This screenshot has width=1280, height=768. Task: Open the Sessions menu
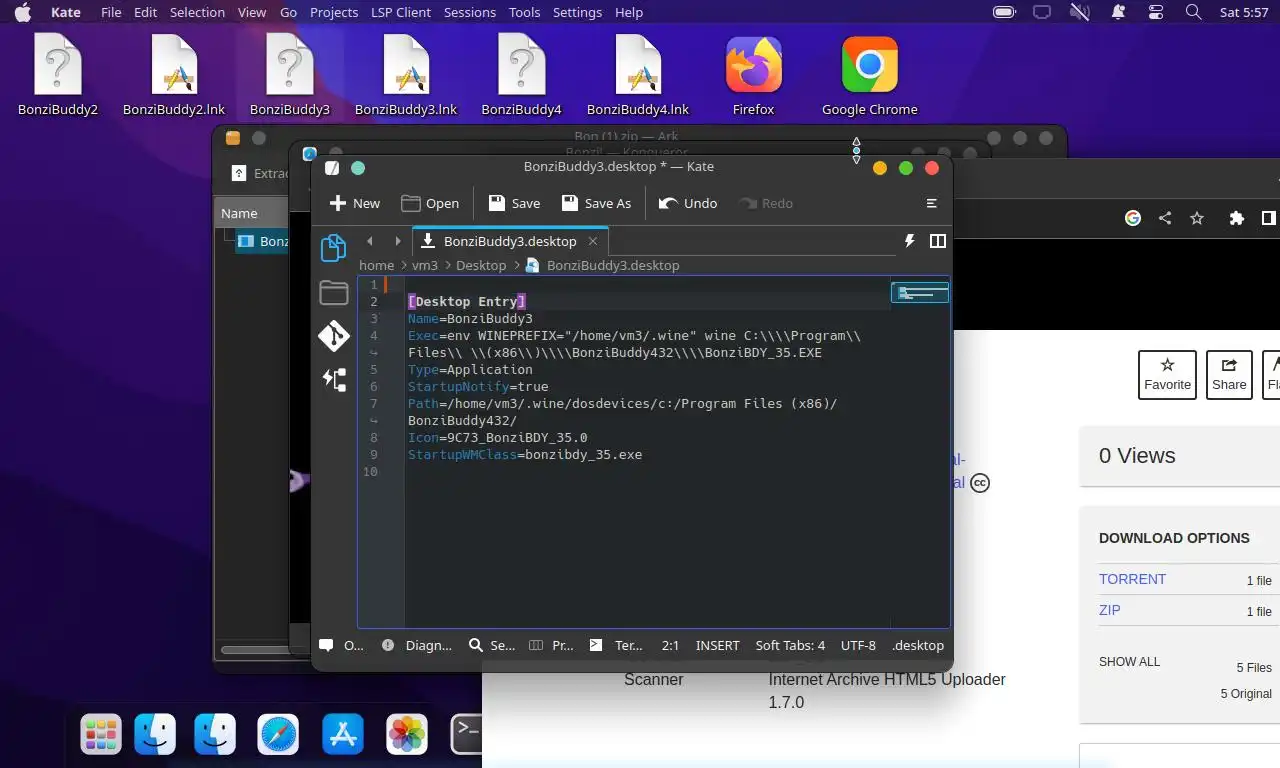pos(469,12)
